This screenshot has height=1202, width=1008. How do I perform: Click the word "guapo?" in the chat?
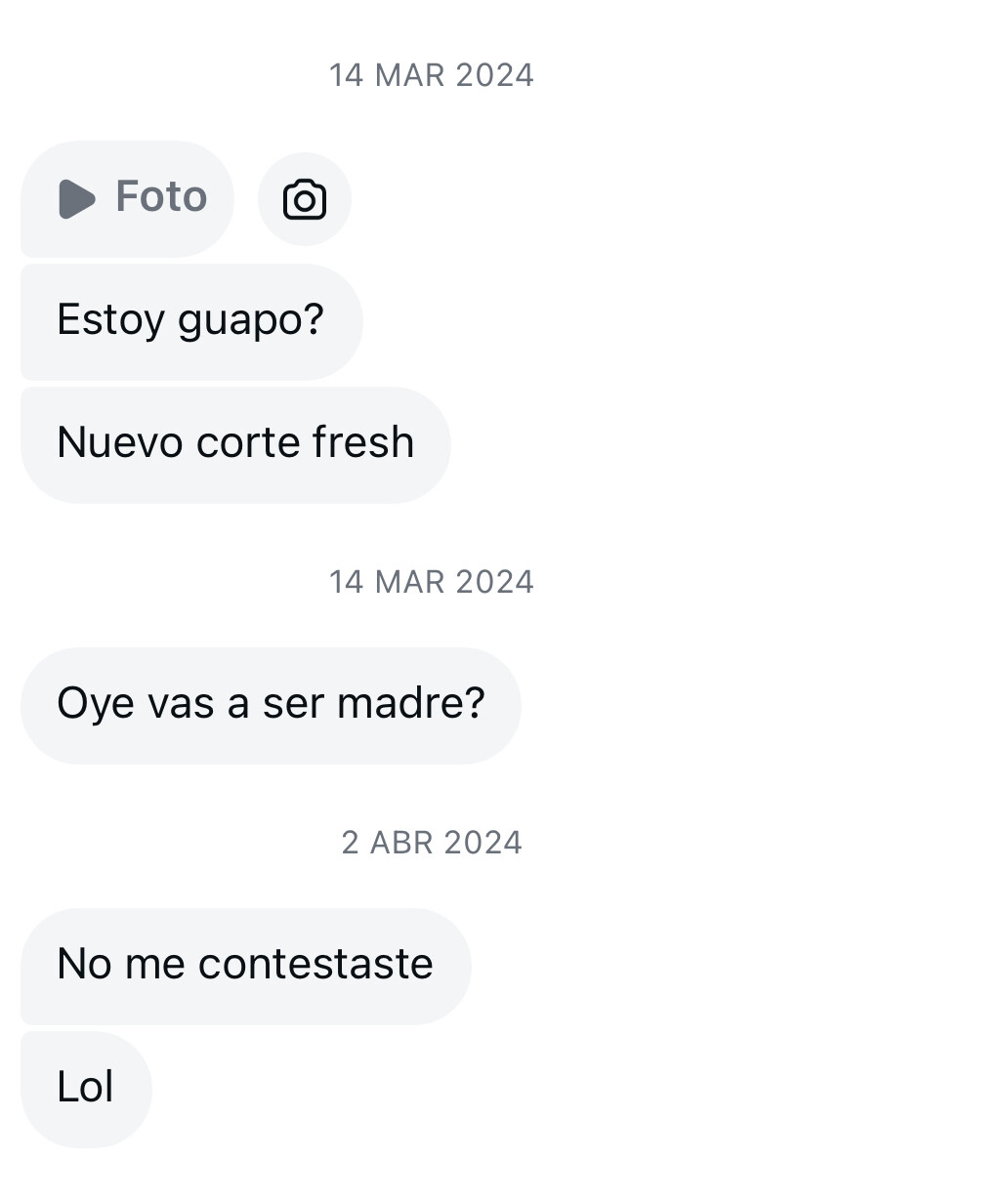coord(250,321)
